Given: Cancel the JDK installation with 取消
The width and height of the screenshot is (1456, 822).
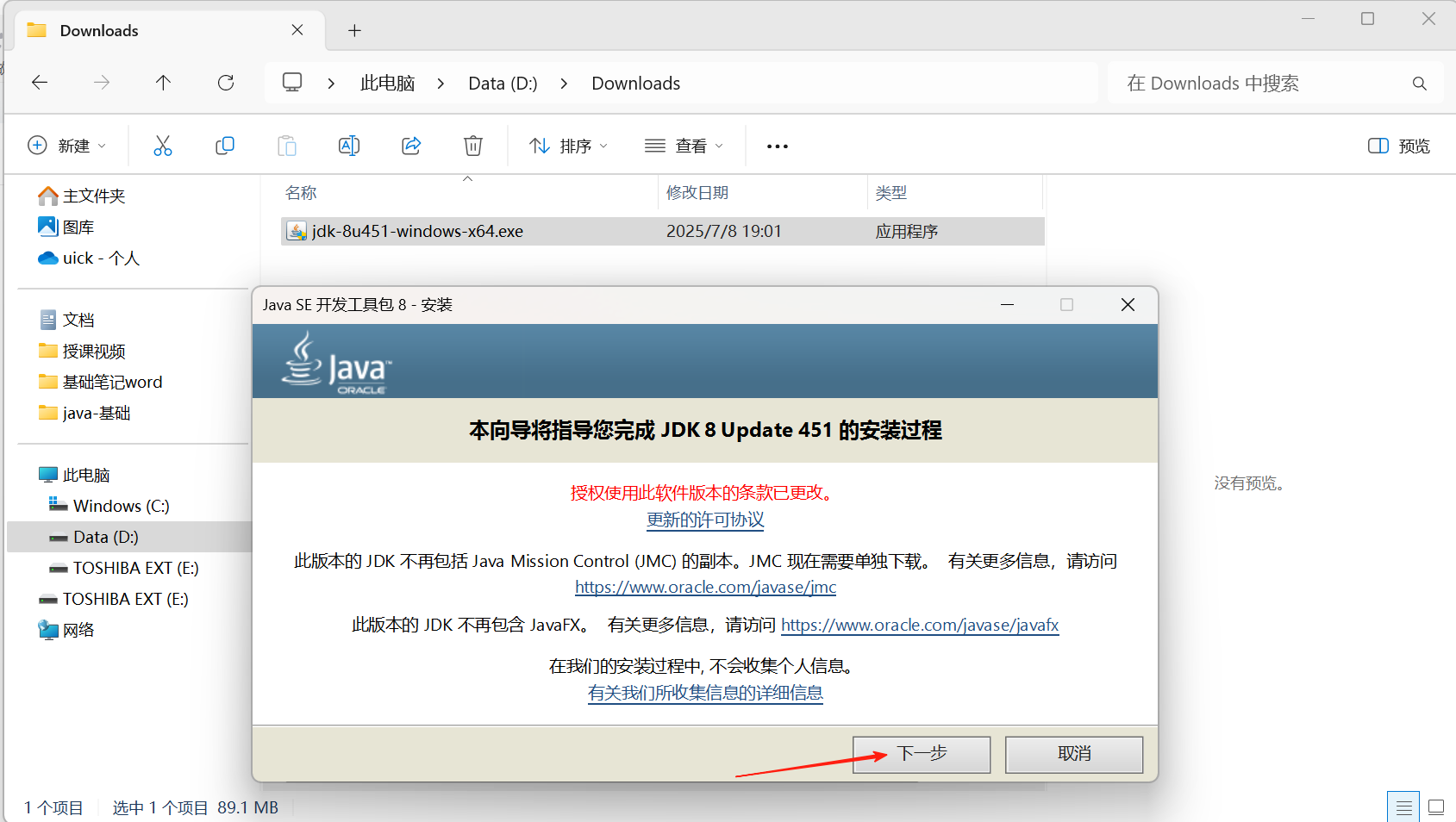Looking at the screenshot, I should [1073, 754].
